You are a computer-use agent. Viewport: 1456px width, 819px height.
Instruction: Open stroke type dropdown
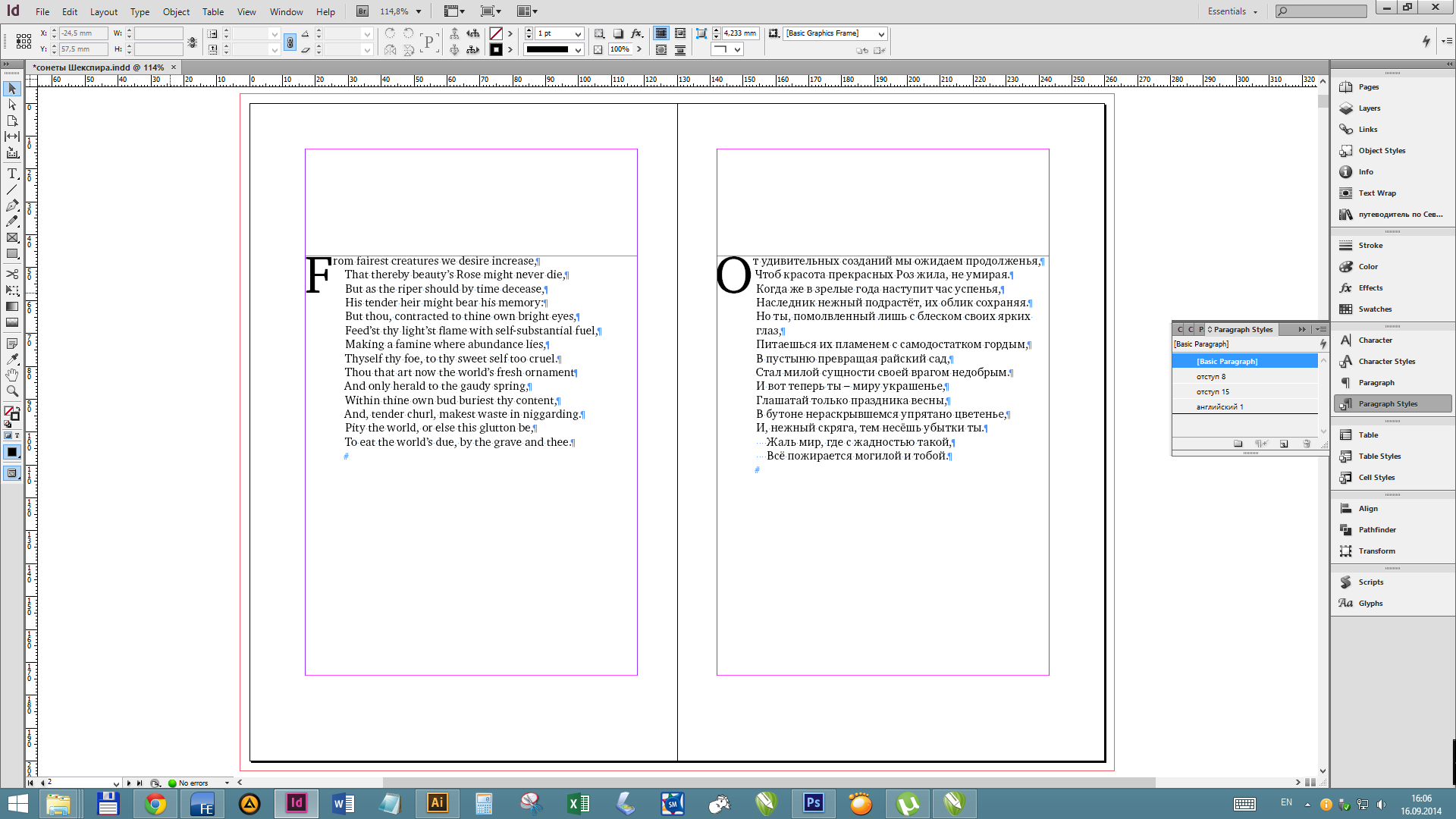(x=578, y=50)
